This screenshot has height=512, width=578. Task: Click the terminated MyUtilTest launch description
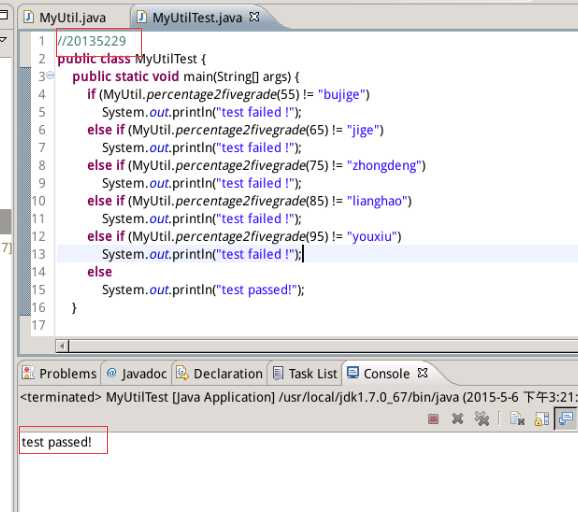pyautogui.click(x=299, y=397)
